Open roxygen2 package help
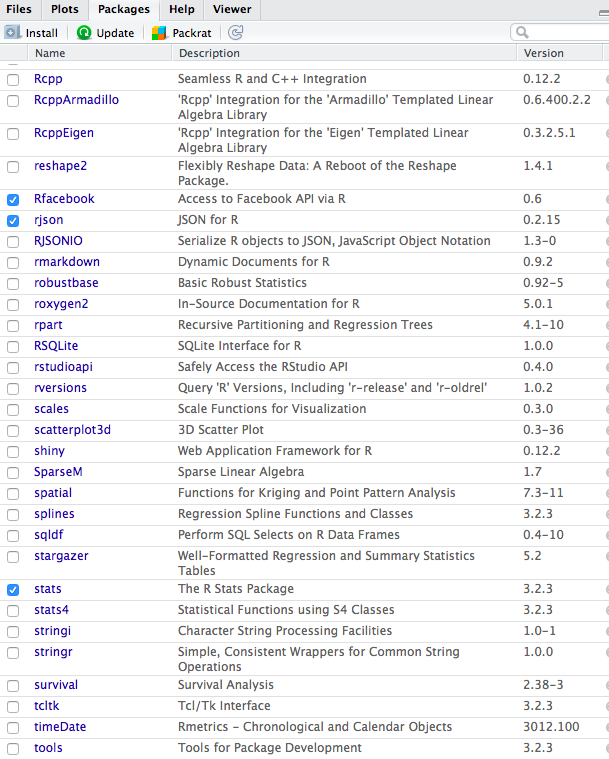Image resolution: width=609 pixels, height=759 pixels. click(61, 304)
